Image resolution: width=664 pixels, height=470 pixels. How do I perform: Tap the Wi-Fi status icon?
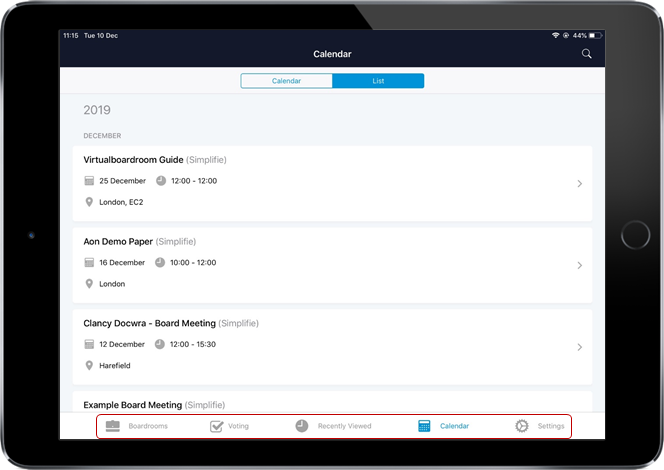[x=556, y=36]
